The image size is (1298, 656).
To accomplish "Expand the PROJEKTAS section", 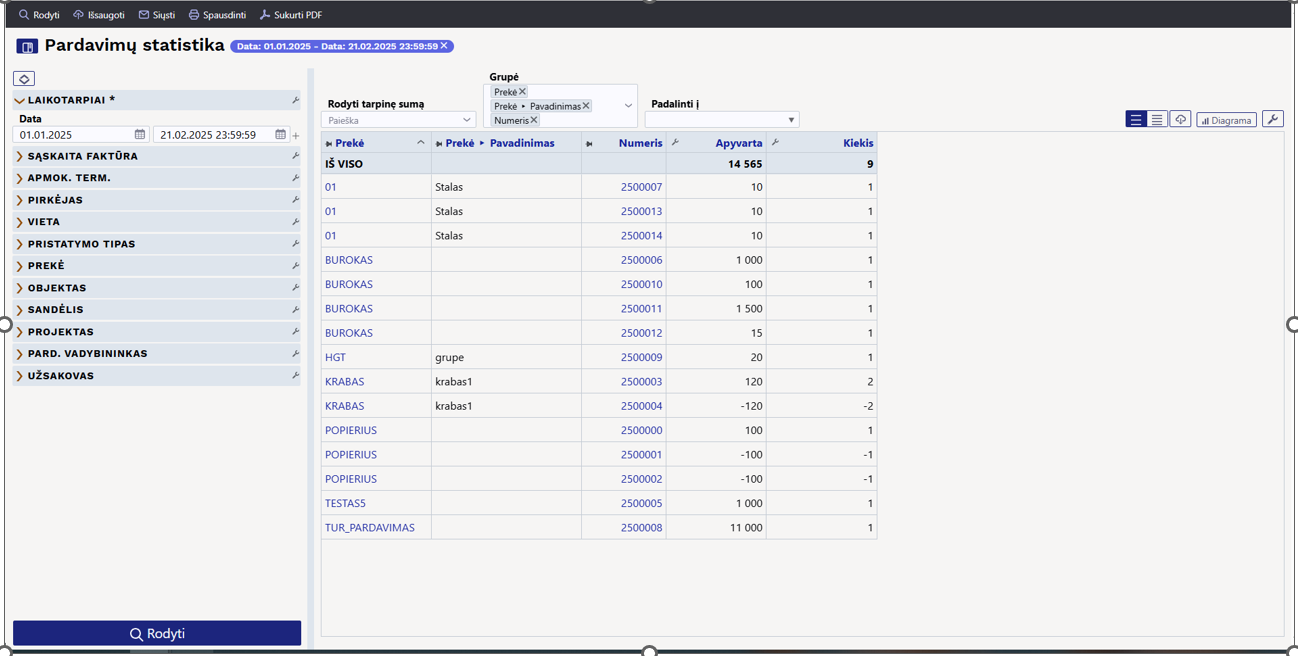I will (x=19, y=332).
